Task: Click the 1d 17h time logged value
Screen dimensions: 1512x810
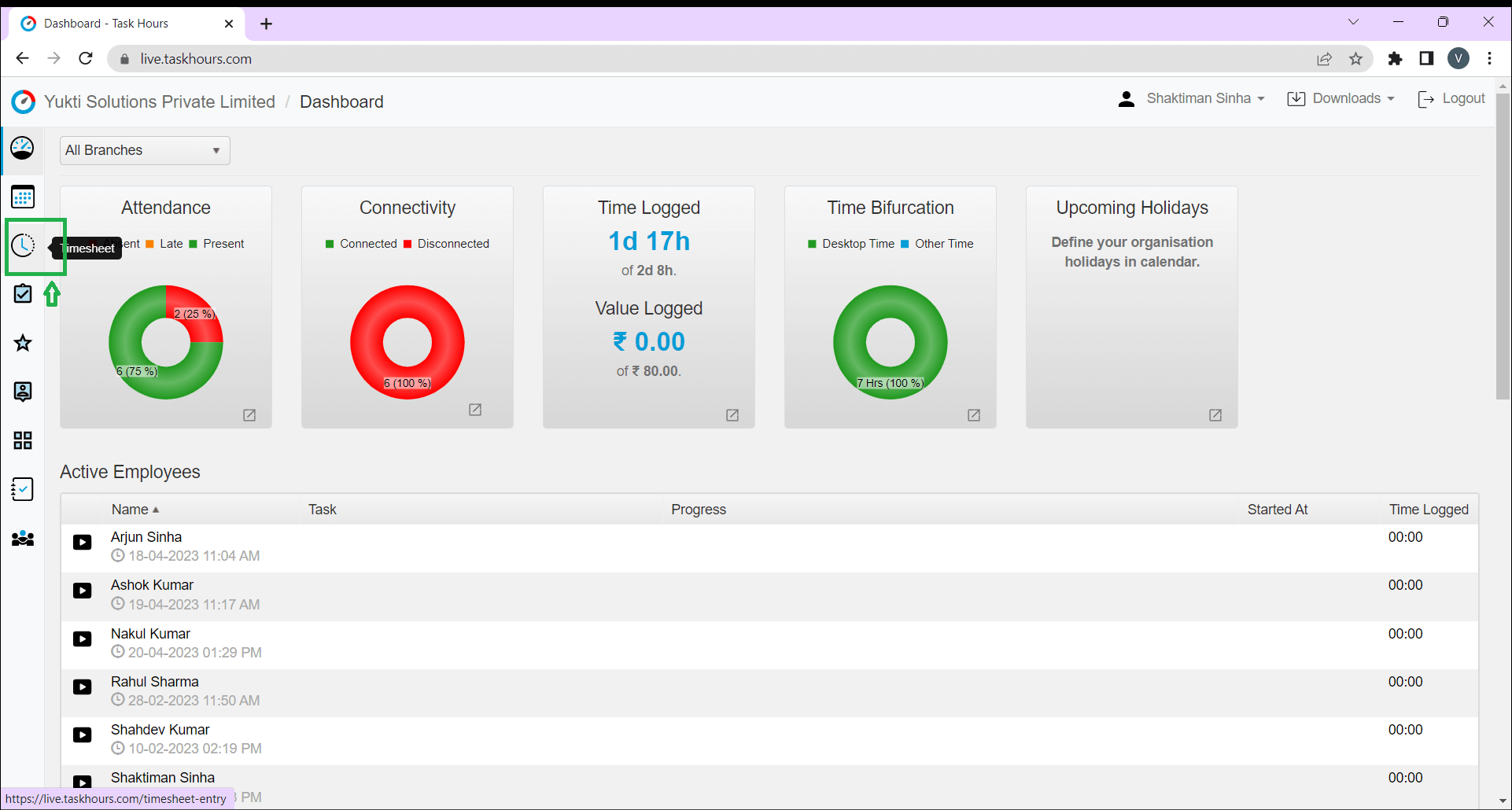Action: [649, 241]
